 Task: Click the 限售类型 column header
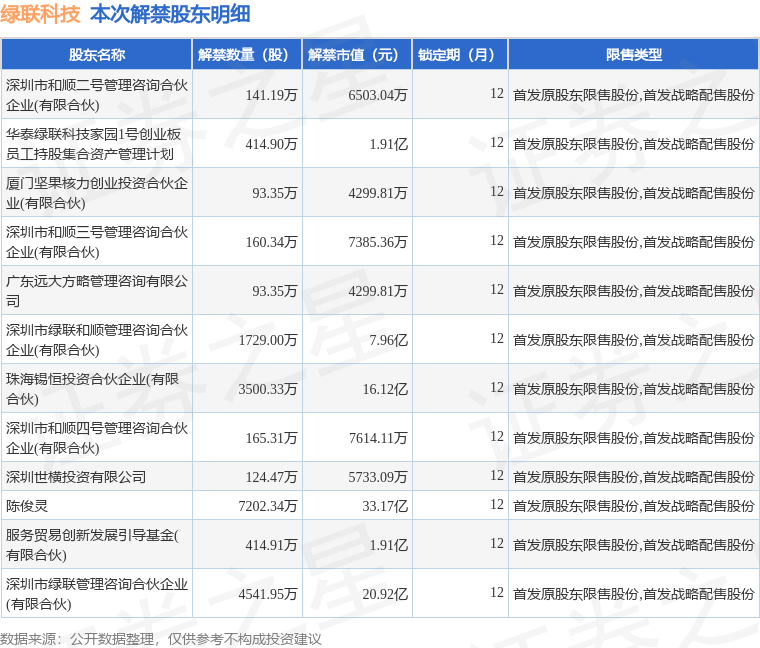click(x=633, y=55)
